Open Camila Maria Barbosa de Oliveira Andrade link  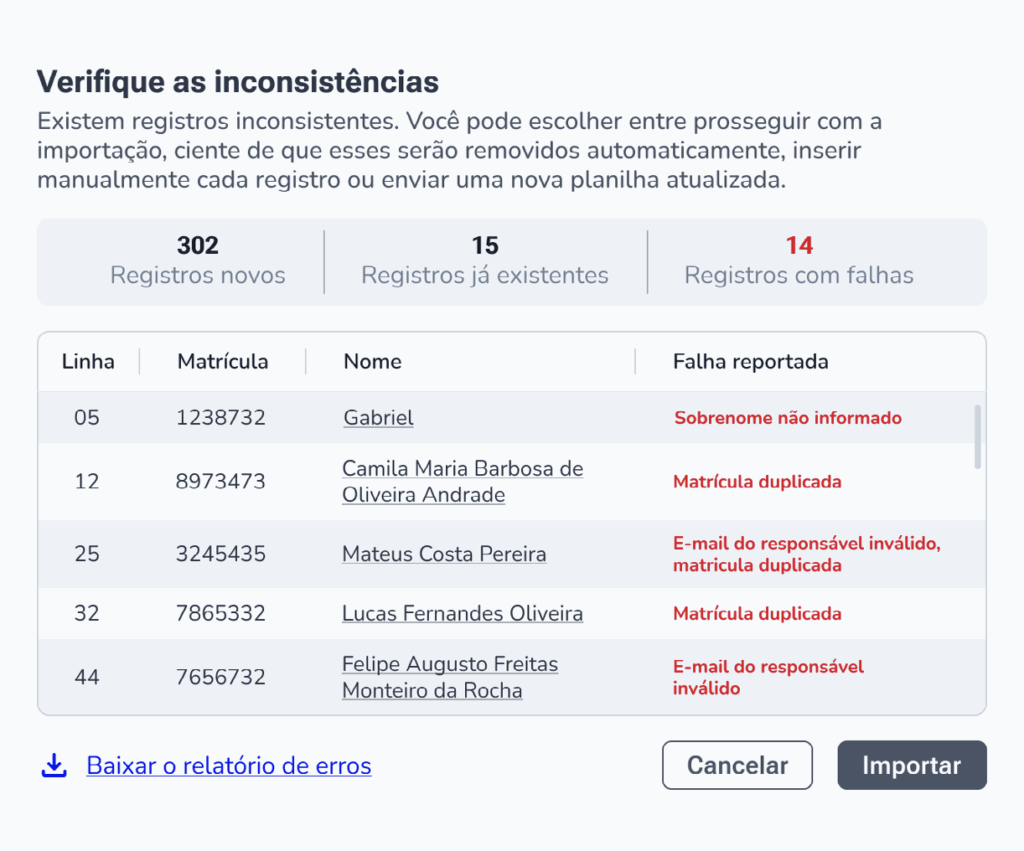coord(462,481)
